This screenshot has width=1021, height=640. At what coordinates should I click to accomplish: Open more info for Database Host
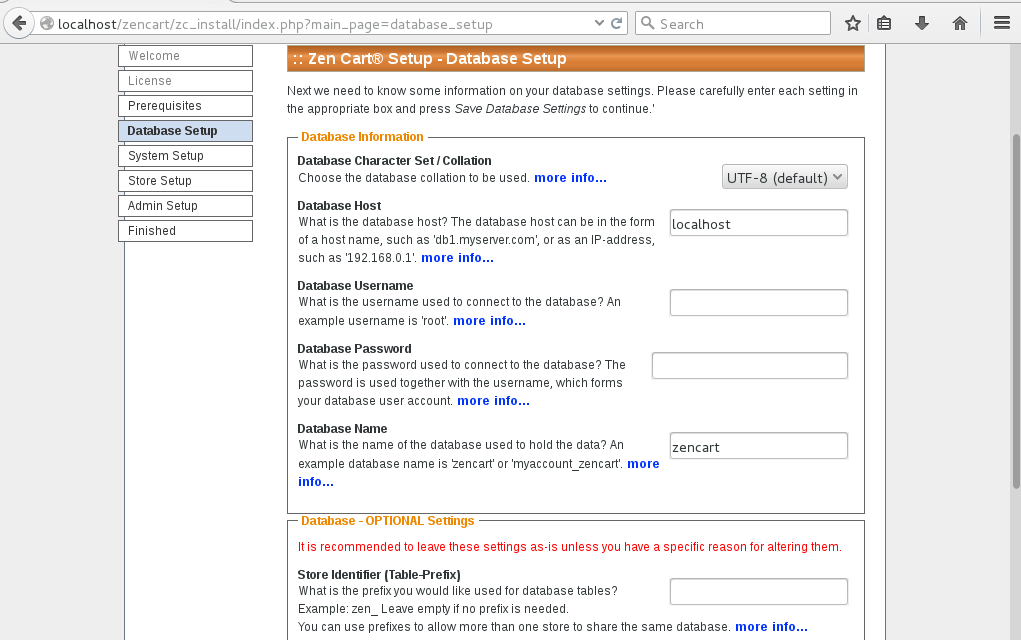[x=457, y=258]
